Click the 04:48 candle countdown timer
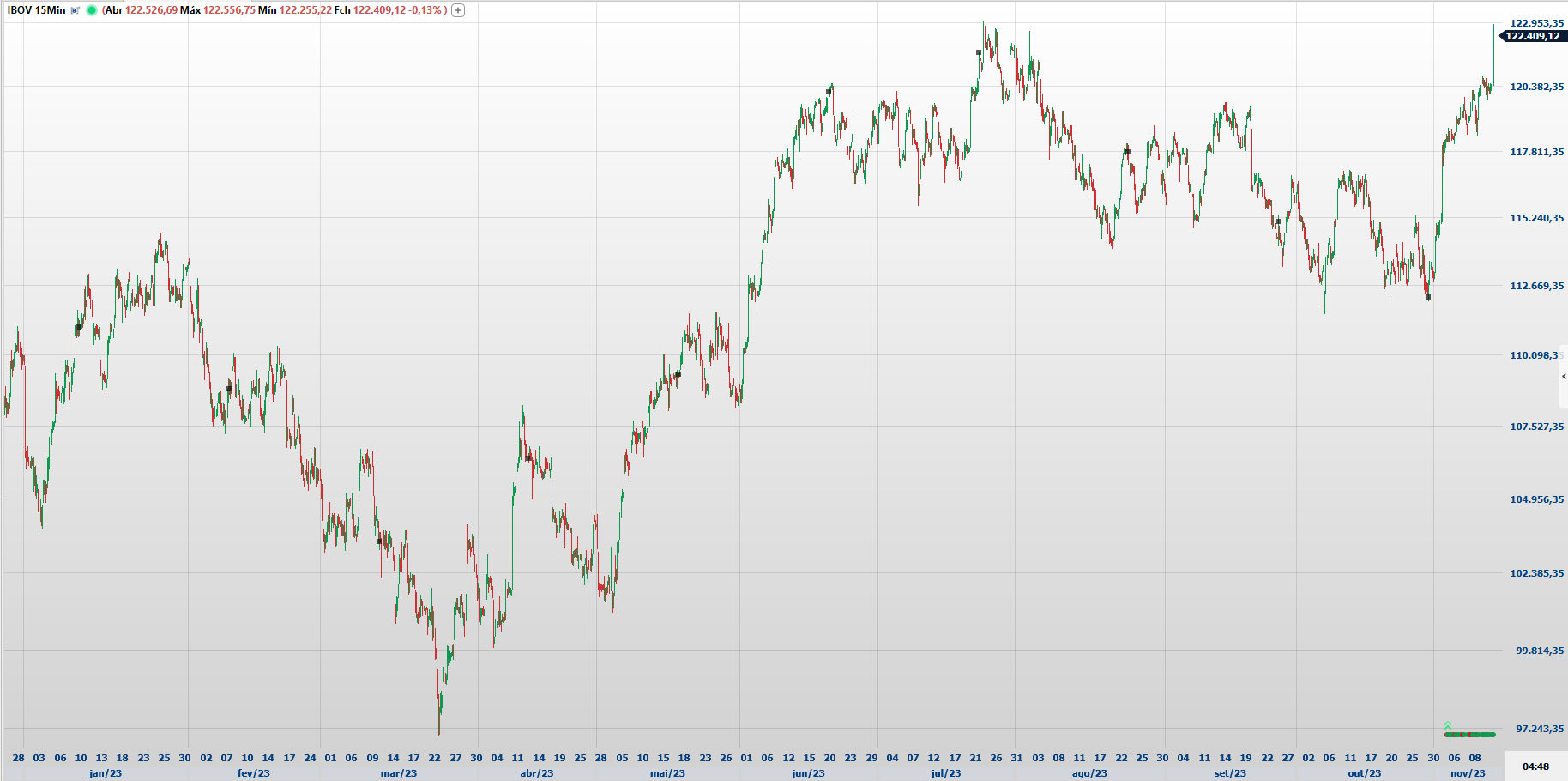Viewport: 1568px width, 781px height. 1535,766
